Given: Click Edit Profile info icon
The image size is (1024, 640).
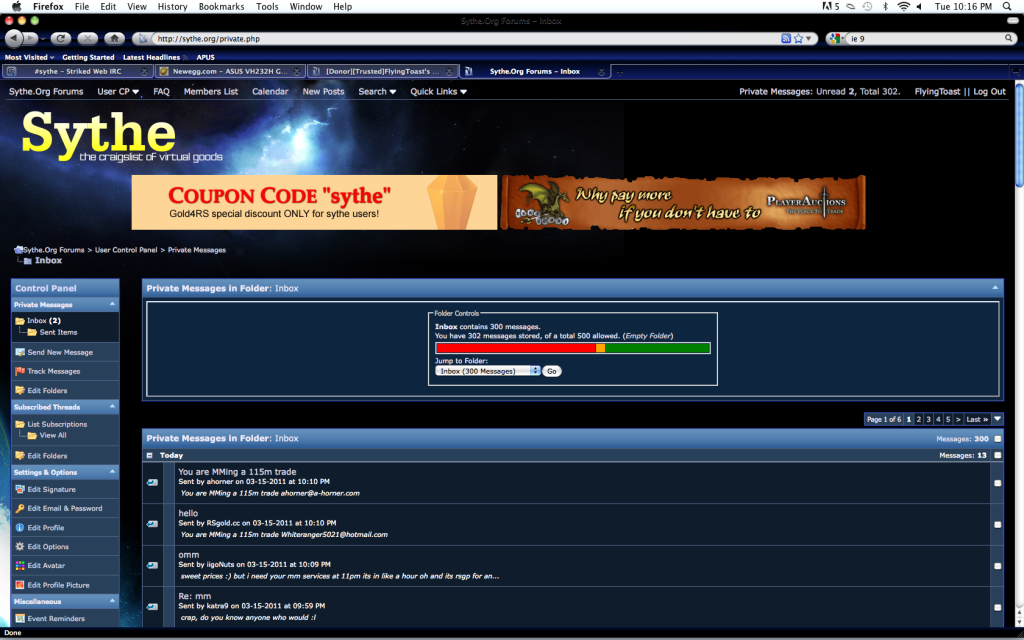Looking at the screenshot, I should tap(20, 528).
